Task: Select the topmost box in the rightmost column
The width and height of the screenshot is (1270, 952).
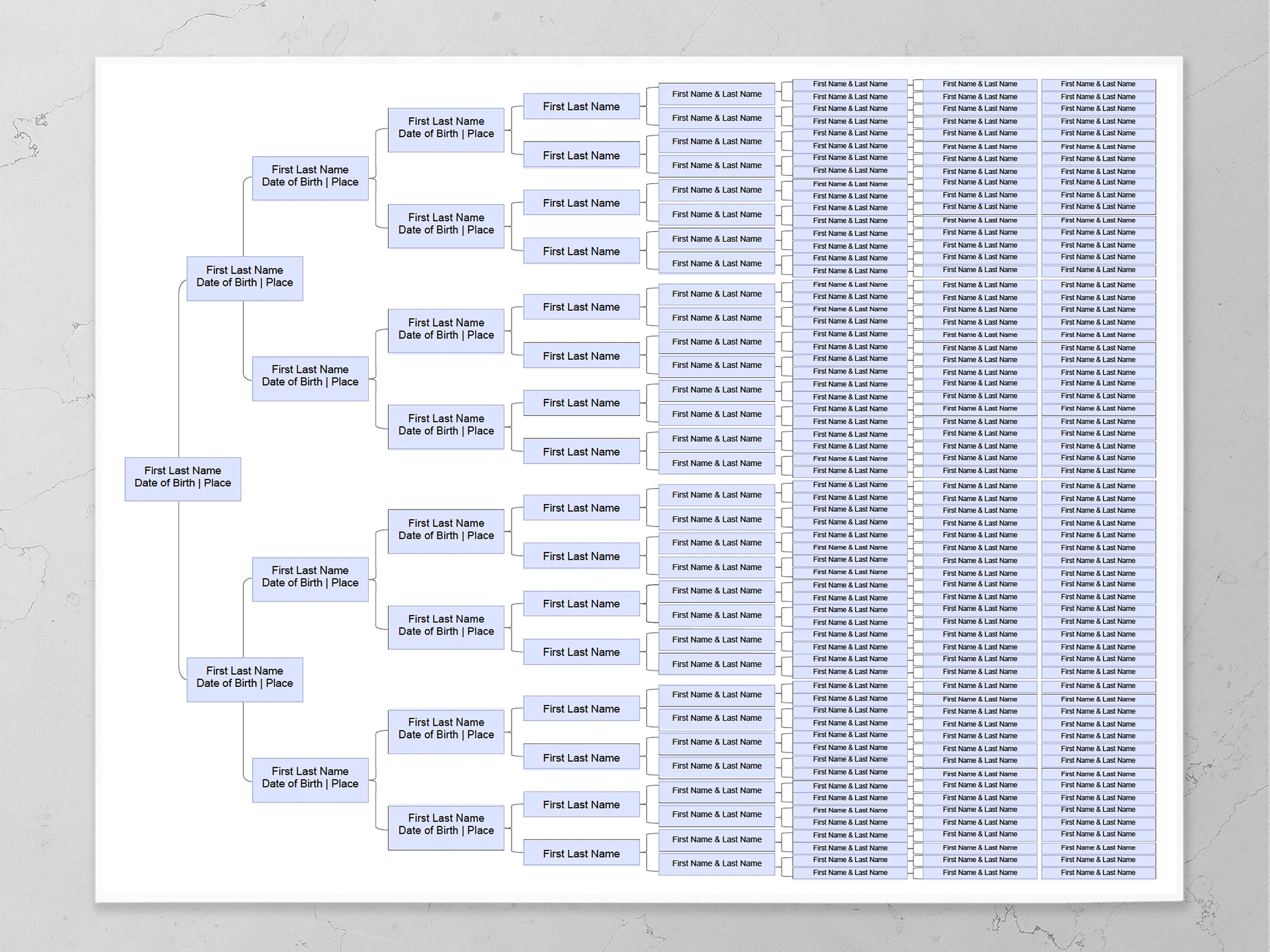Action: point(1098,84)
